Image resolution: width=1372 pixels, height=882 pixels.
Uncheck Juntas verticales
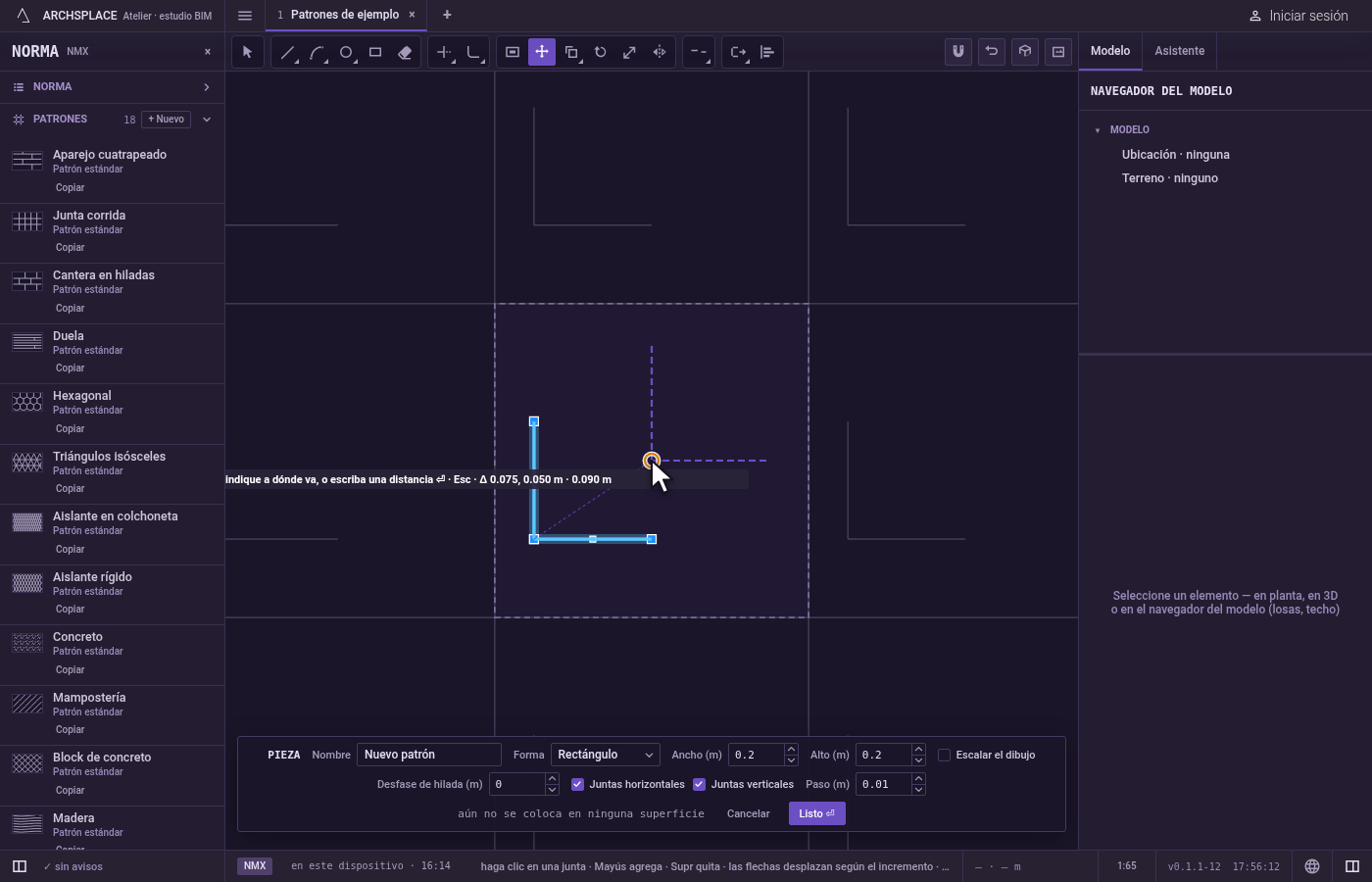coord(700,784)
